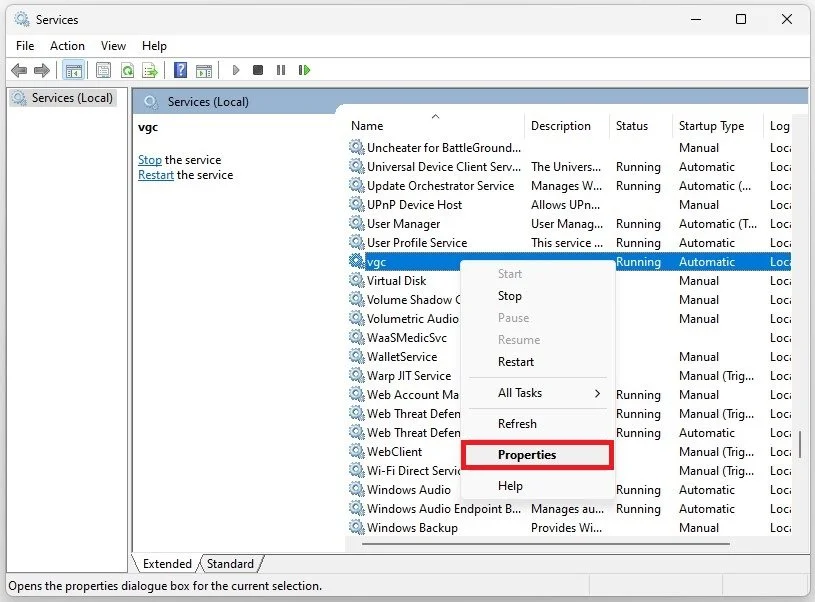Click the Export List toolbar icon

coord(150,70)
